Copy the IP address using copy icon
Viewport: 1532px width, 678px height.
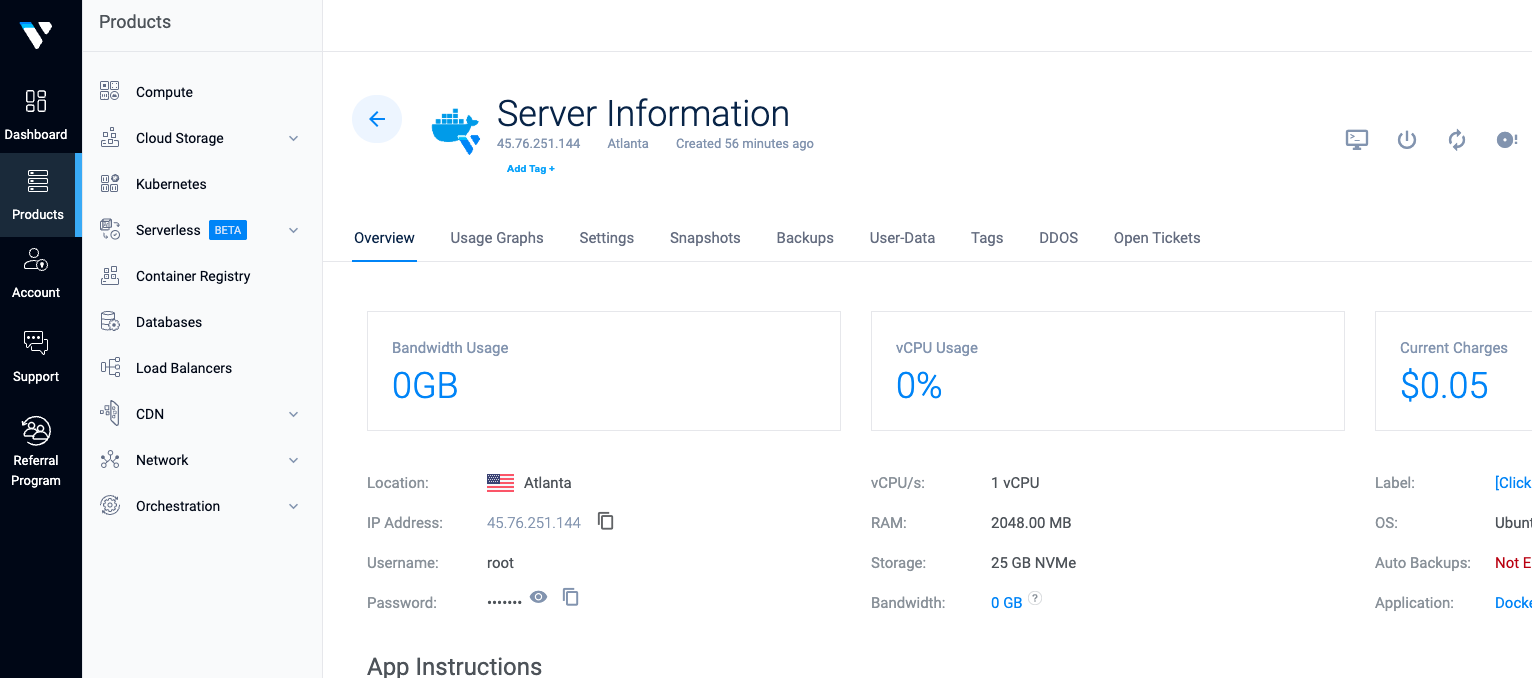tap(605, 520)
